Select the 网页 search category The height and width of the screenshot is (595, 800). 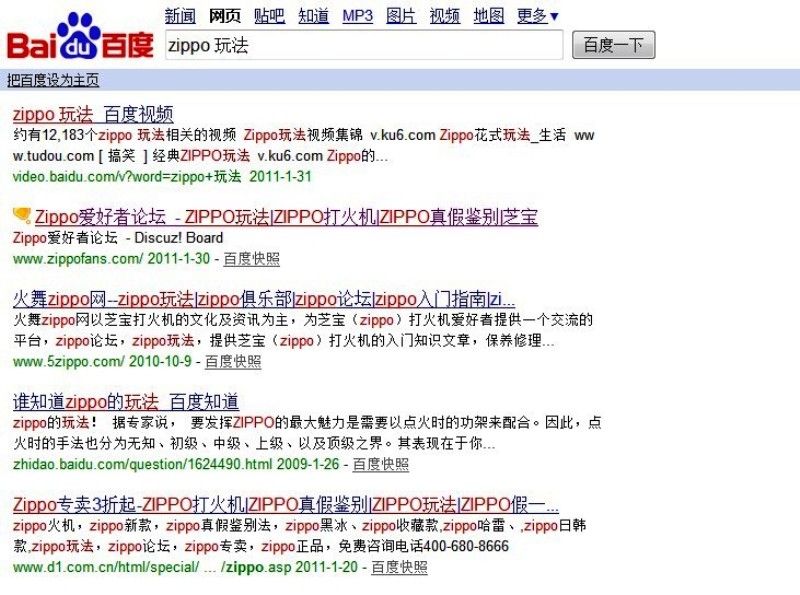(x=225, y=15)
